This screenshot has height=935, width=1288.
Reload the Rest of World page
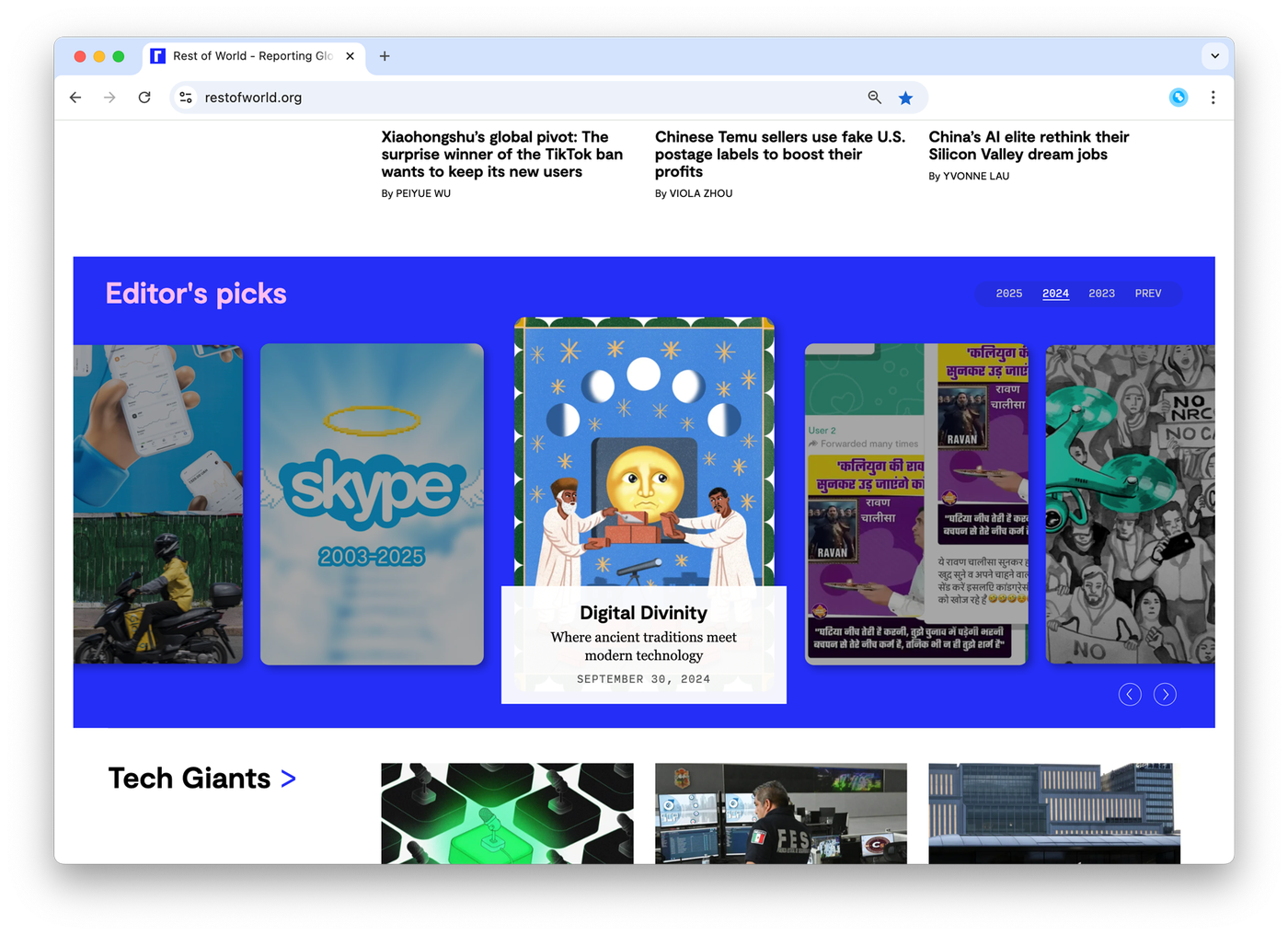[x=144, y=98]
